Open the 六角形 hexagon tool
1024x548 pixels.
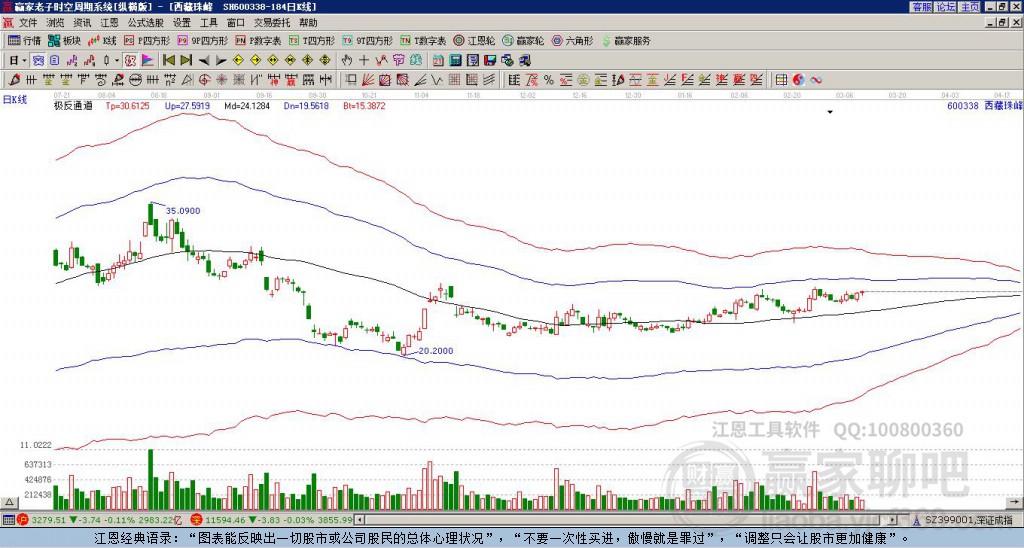(572, 40)
